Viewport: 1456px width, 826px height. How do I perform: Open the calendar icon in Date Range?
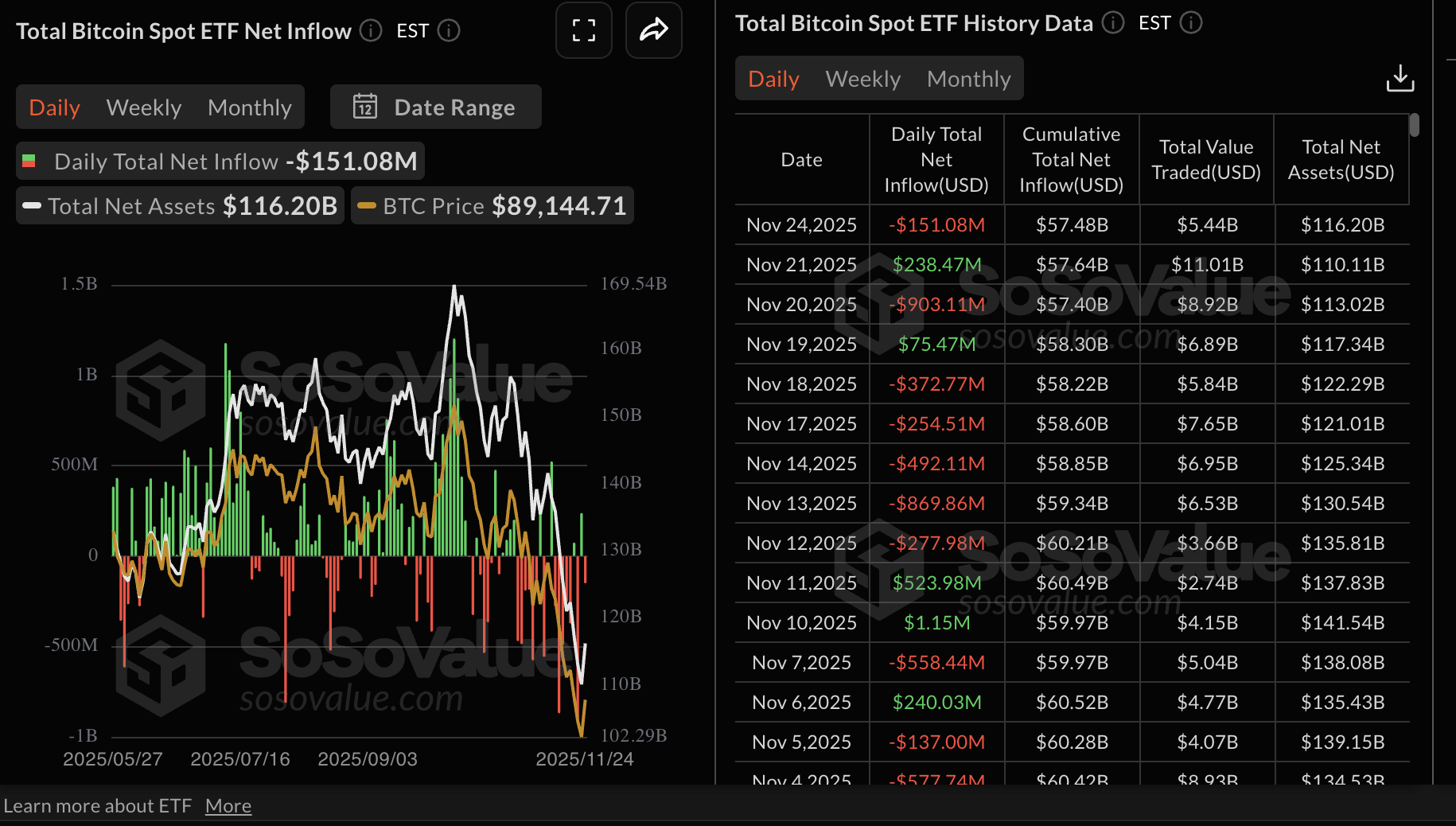pos(365,106)
